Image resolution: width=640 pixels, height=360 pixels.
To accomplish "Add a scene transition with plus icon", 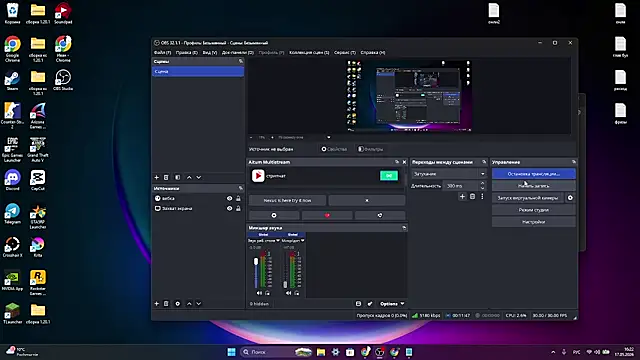I will pos(462,197).
